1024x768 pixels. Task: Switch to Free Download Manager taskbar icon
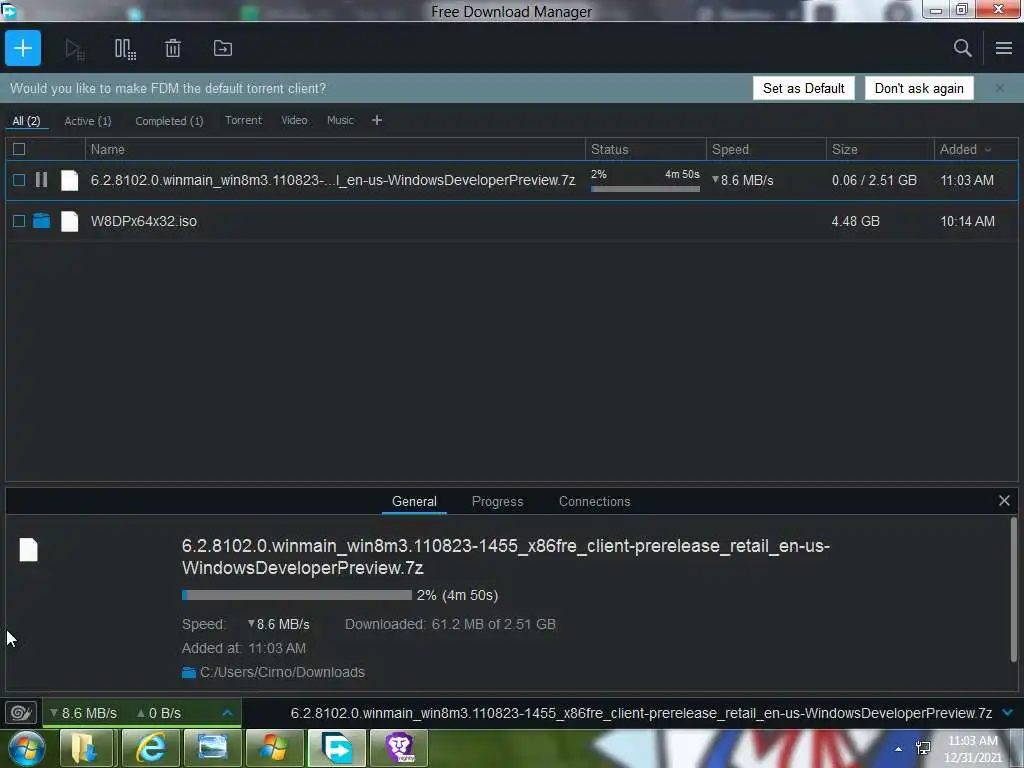337,748
